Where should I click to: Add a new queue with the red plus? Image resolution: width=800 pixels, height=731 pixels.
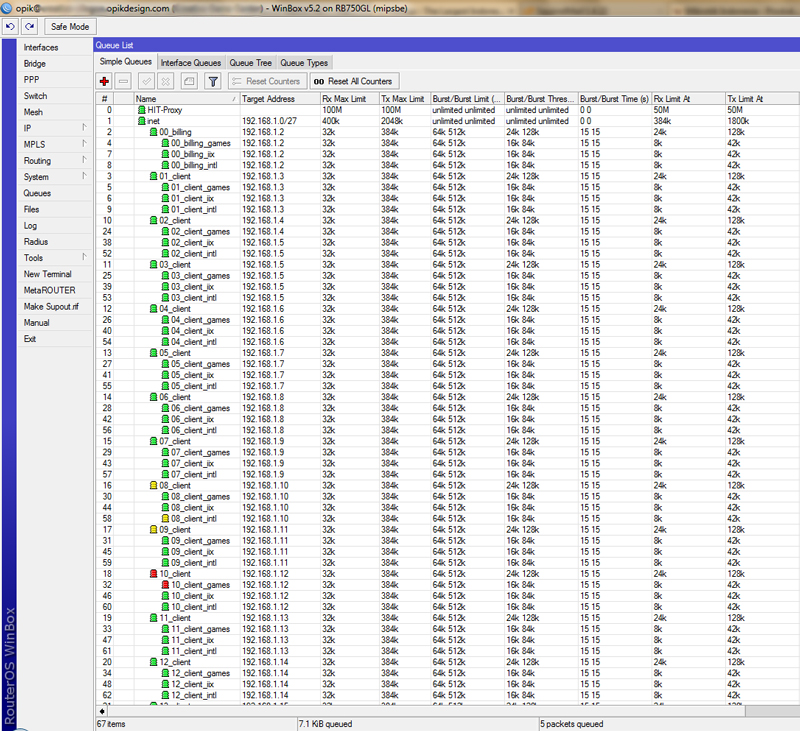click(104, 81)
